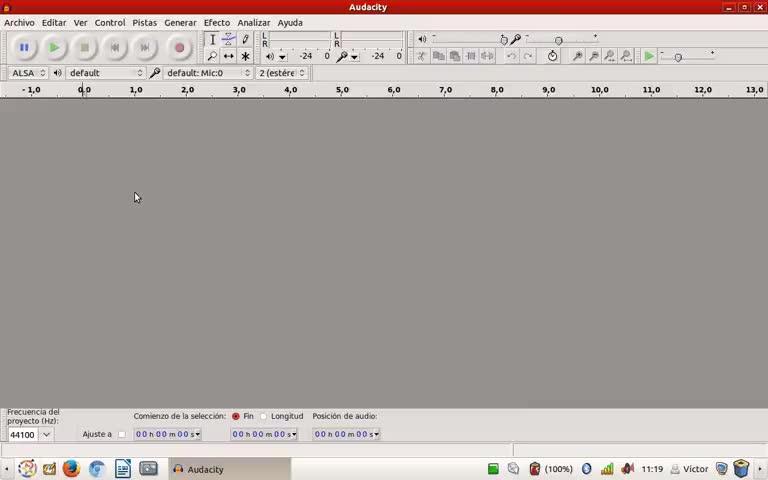768x480 pixels.
Task: Open the Control menu
Action: [110, 23]
